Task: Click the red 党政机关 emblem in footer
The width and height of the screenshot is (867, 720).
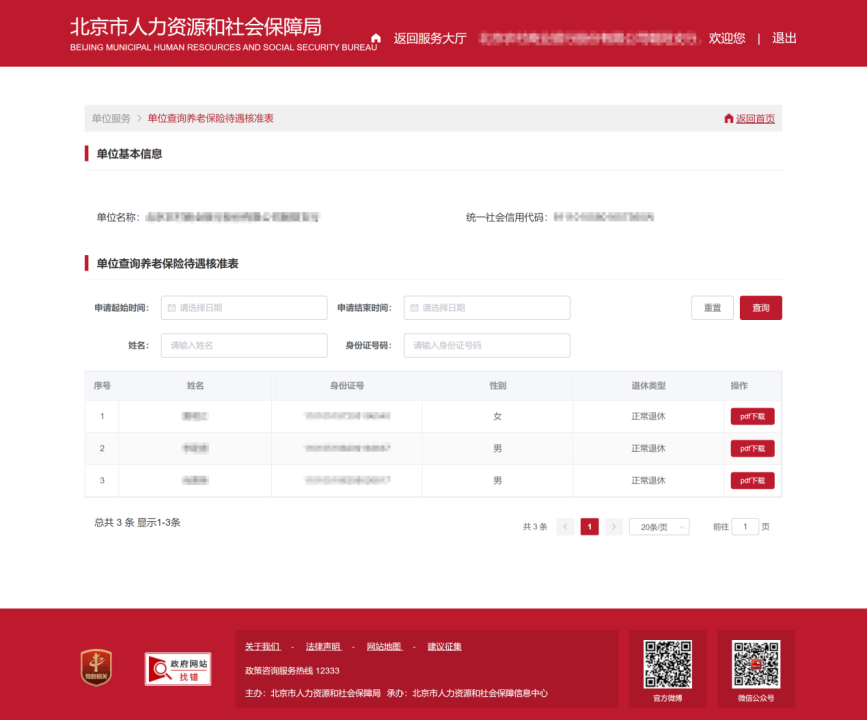Action: click(x=96, y=667)
